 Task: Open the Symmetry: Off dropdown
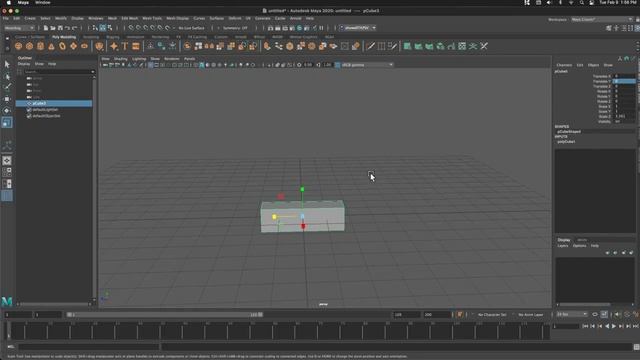pyautogui.click(x=236, y=28)
